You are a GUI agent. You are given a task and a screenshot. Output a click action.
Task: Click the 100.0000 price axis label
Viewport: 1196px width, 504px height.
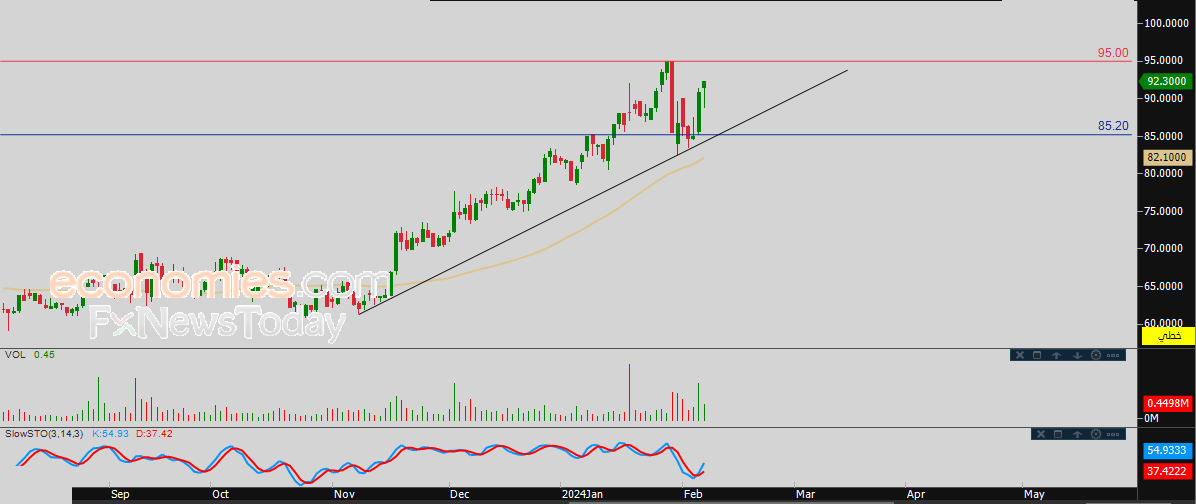click(x=1164, y=23)
